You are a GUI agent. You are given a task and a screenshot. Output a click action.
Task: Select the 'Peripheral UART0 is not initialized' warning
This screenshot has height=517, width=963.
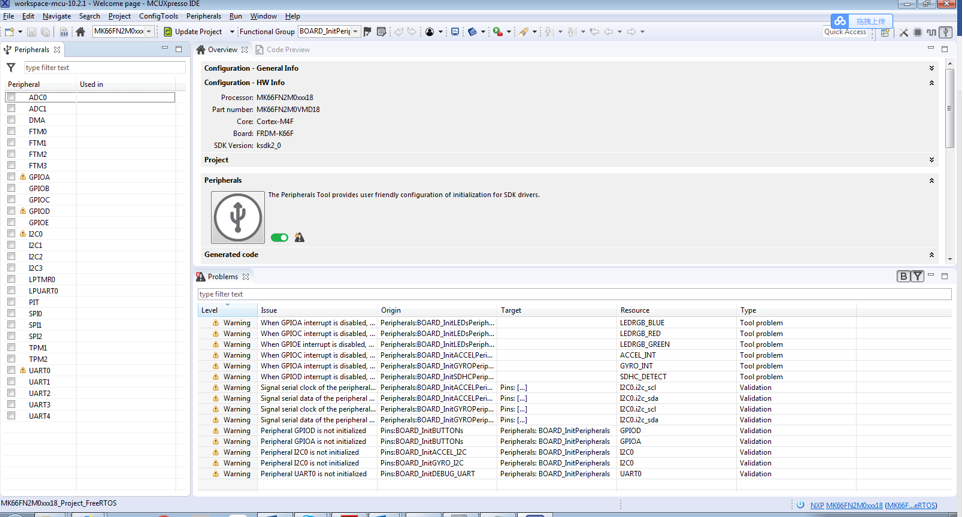coord(574,474)
